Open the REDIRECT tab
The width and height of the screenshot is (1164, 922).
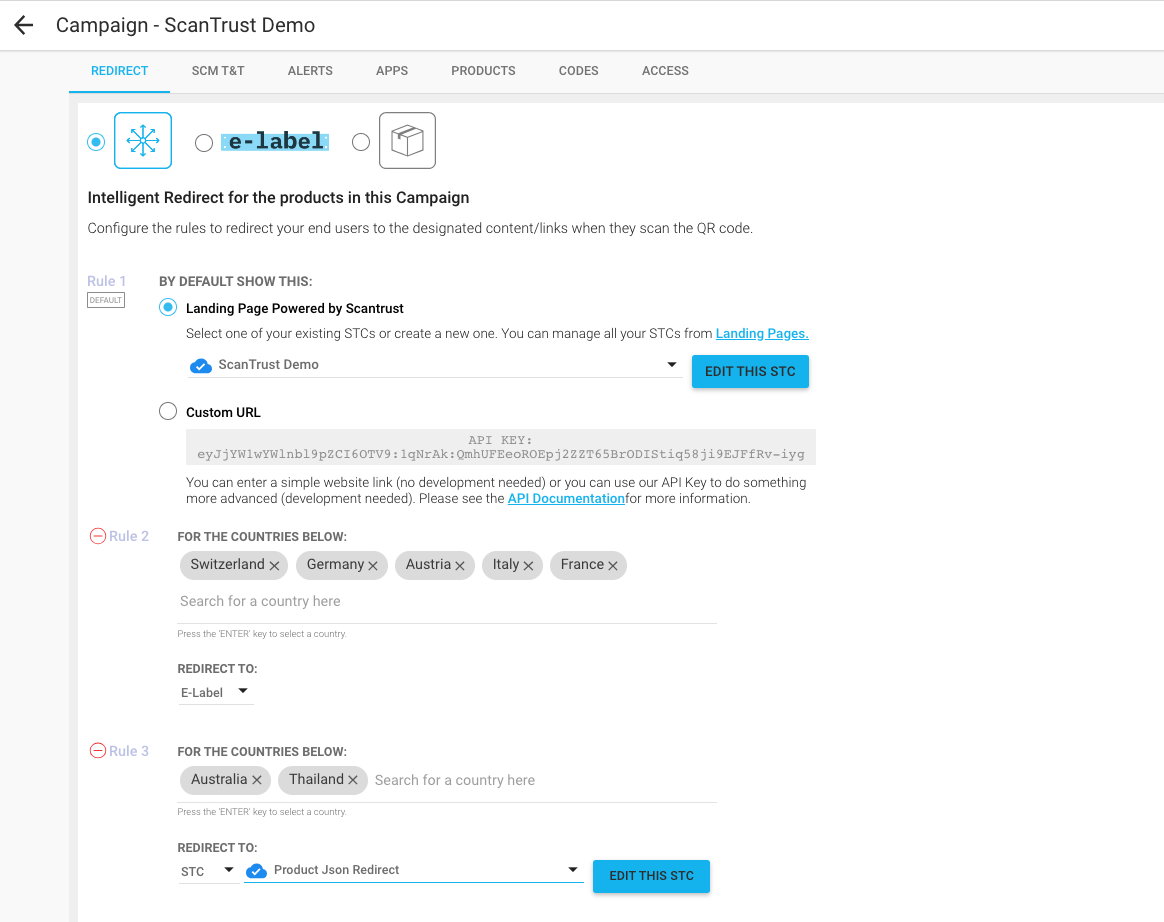[x=120, y=71]
